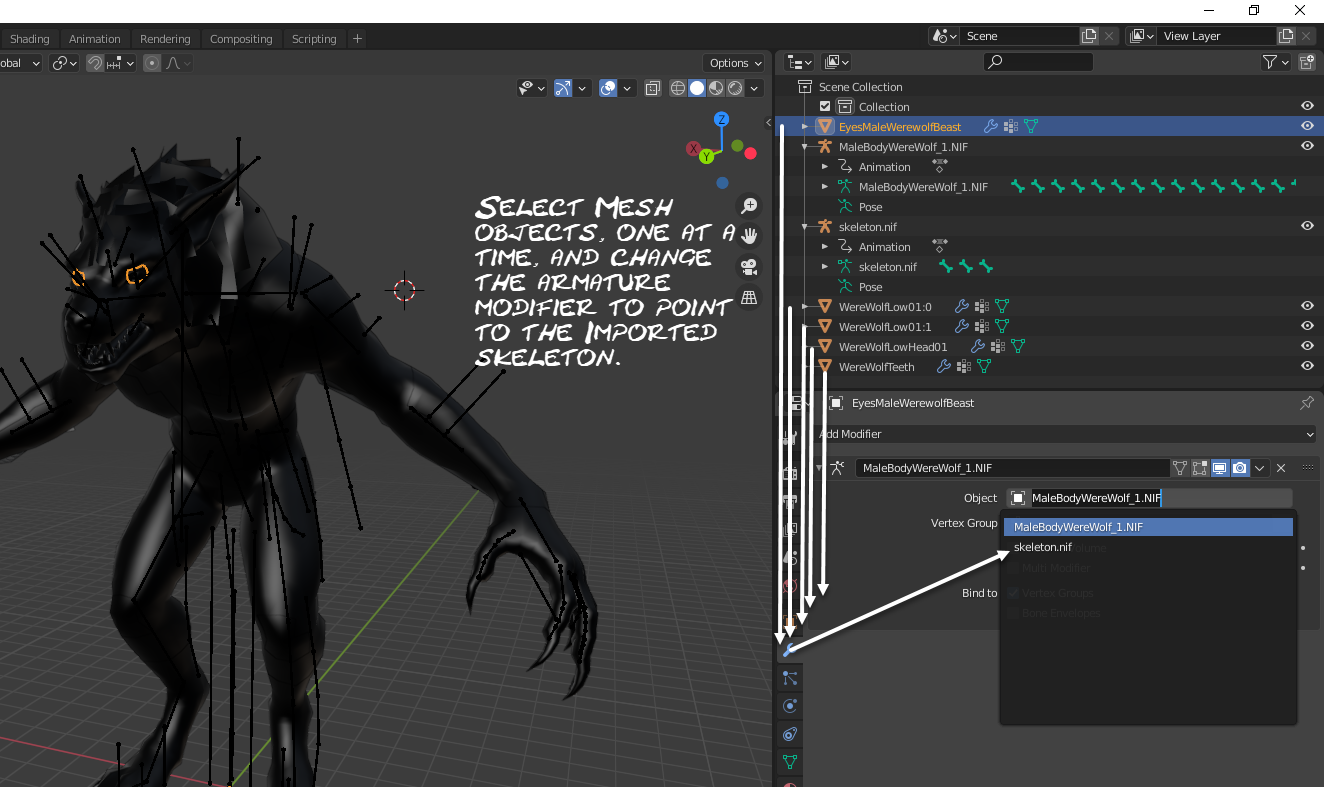Toggle visibility of skeleton.nif armature

coord(1306,226)
